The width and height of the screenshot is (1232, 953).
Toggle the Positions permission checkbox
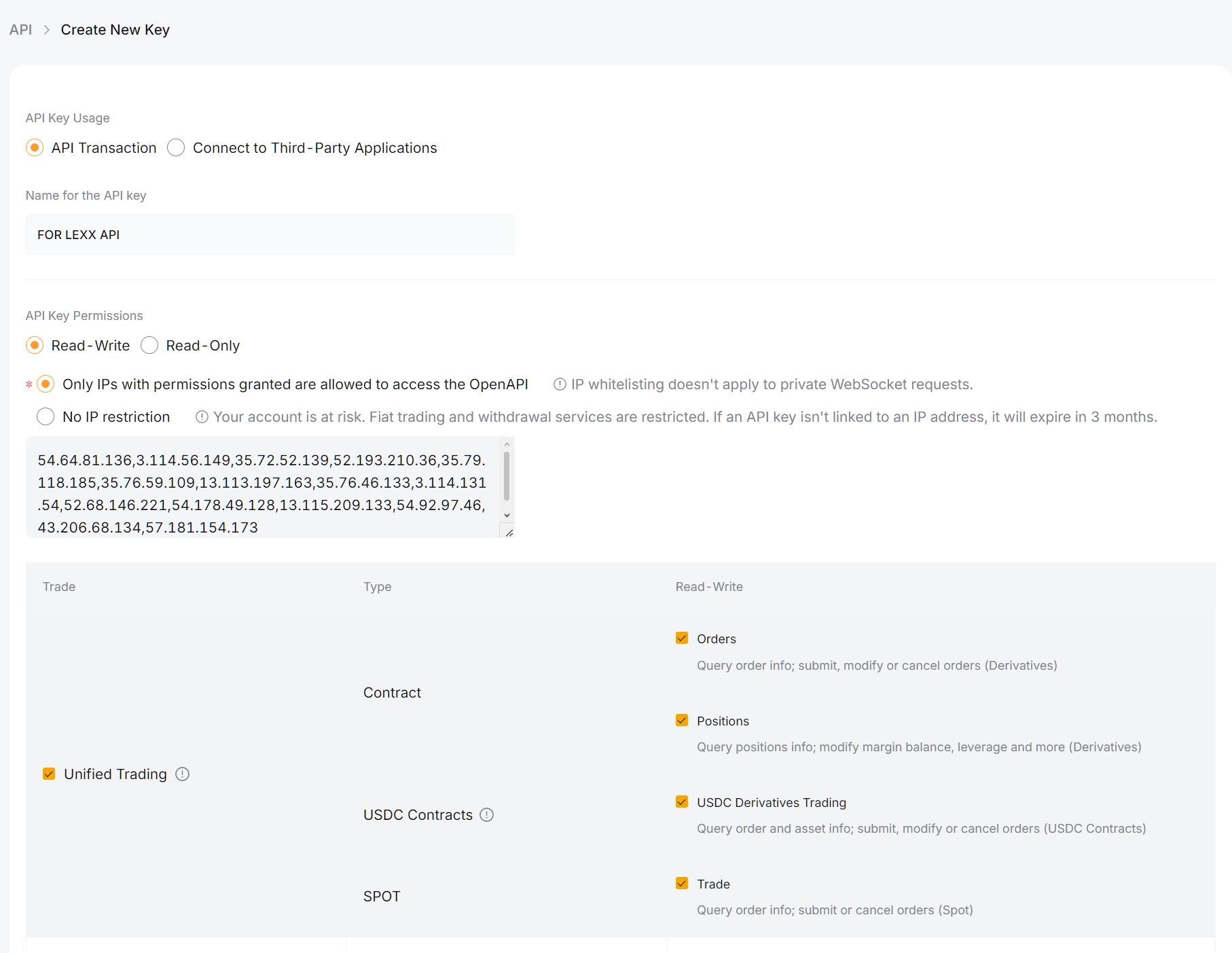pos(682,721)
